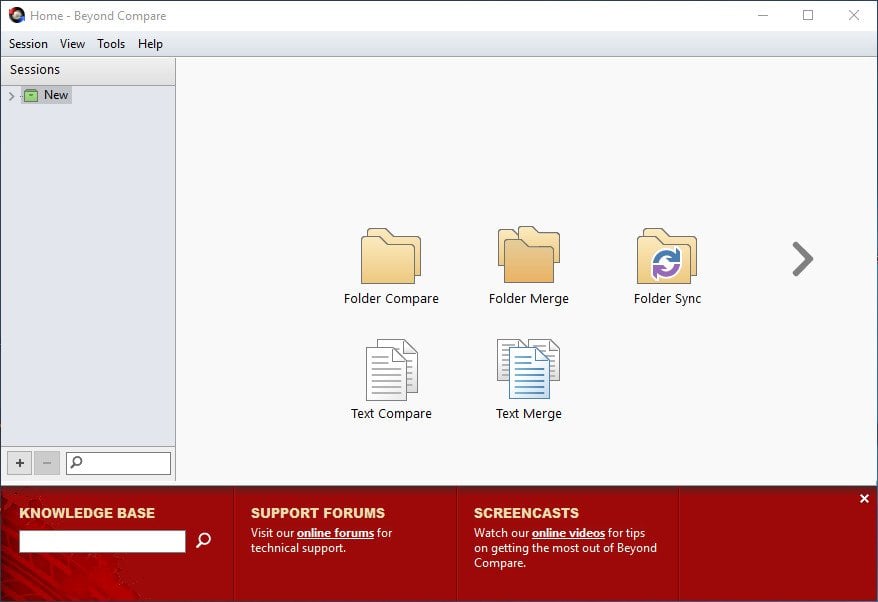Open the Help menu

(x=150, y=44)
